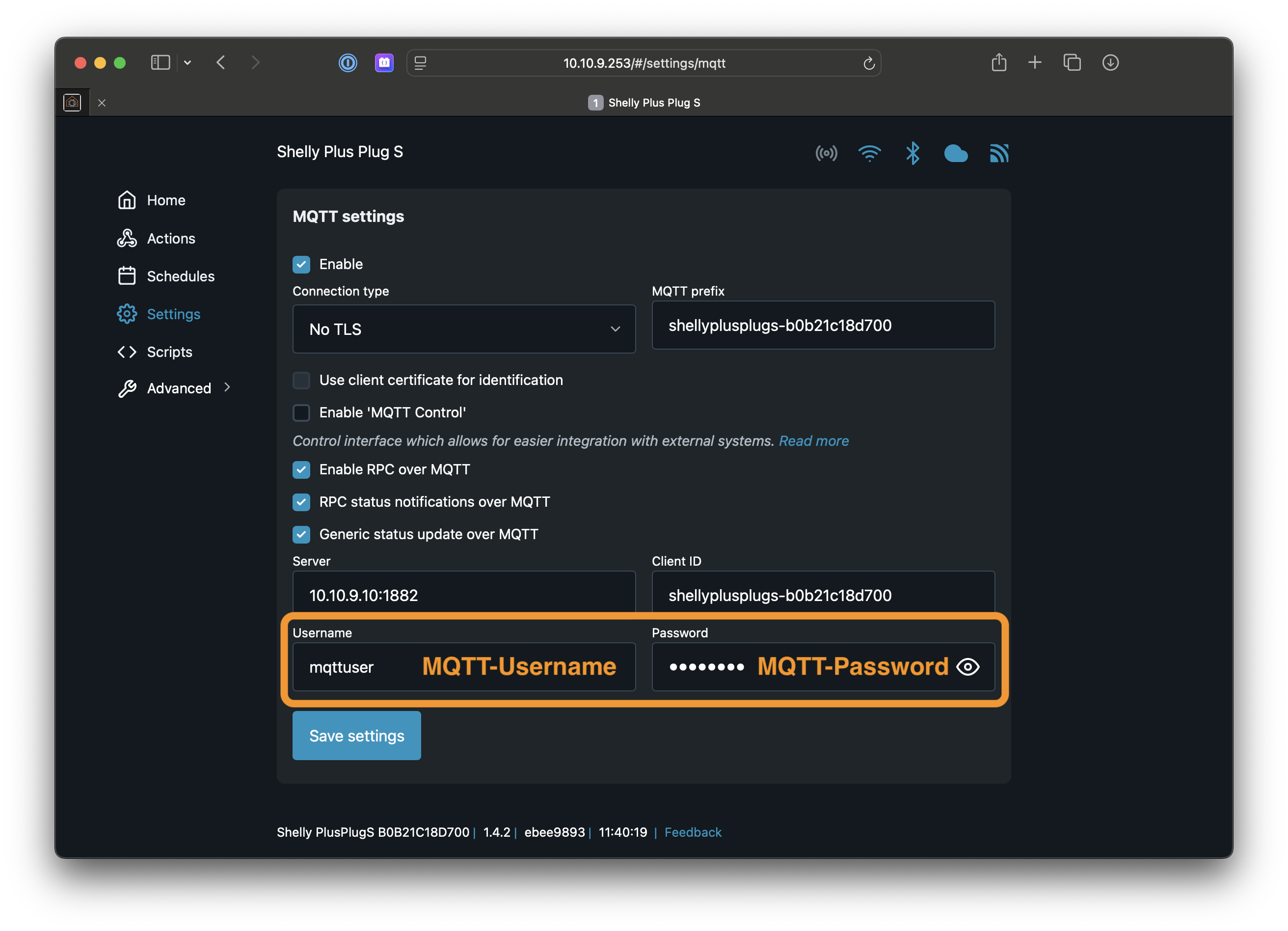
Task: Expand the Advanced submenu chevron
Action: [x=227, y=387]
